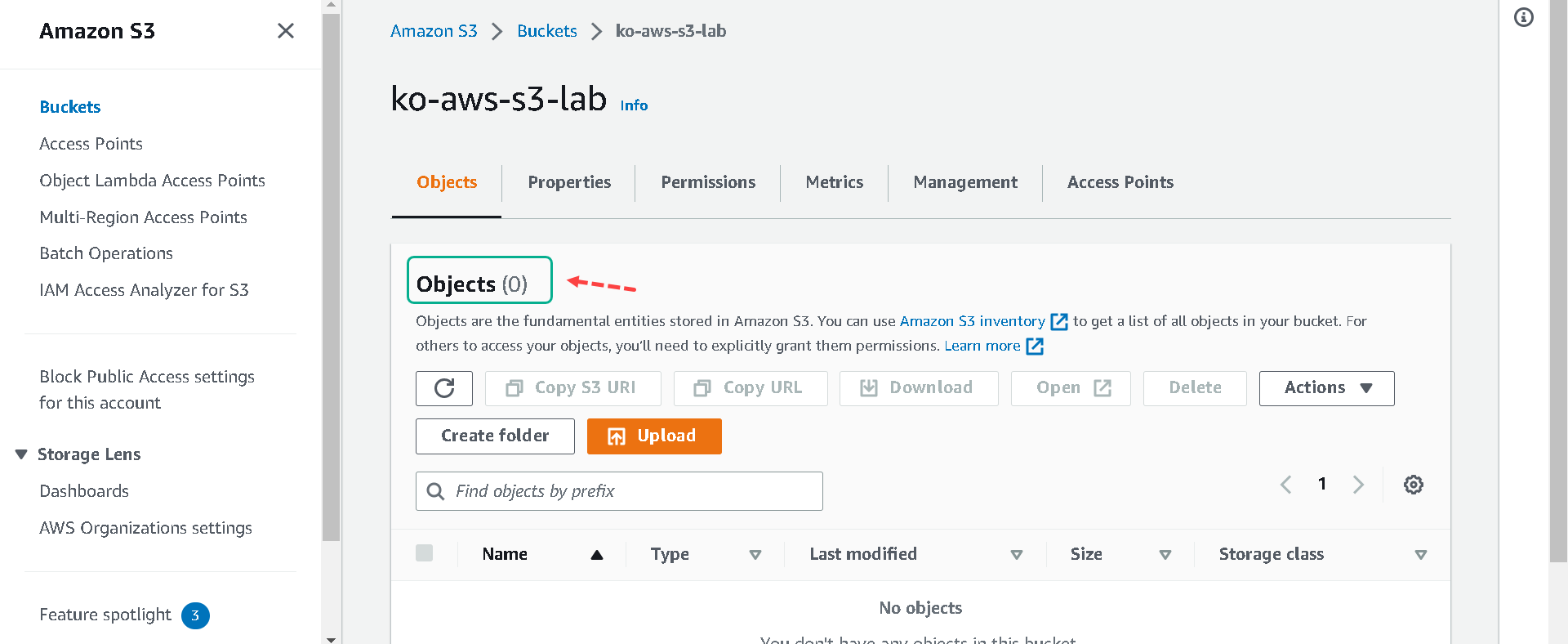This screenshot has height=644, width=1568.
Task: Collapse the Storage Lens section
Action: [x=21, y=454]
